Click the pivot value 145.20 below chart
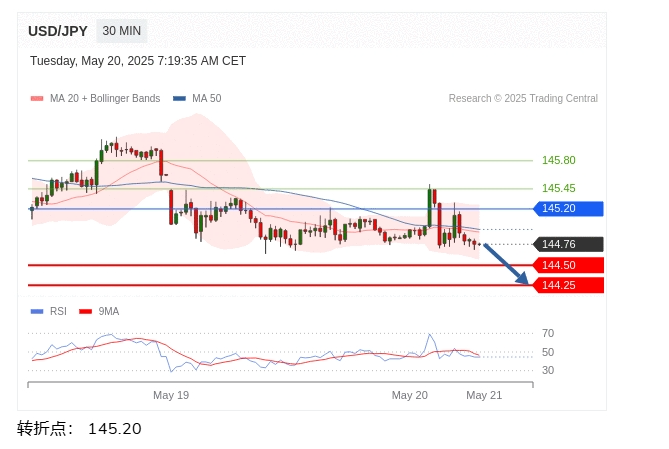 click(x=115, y=429)
